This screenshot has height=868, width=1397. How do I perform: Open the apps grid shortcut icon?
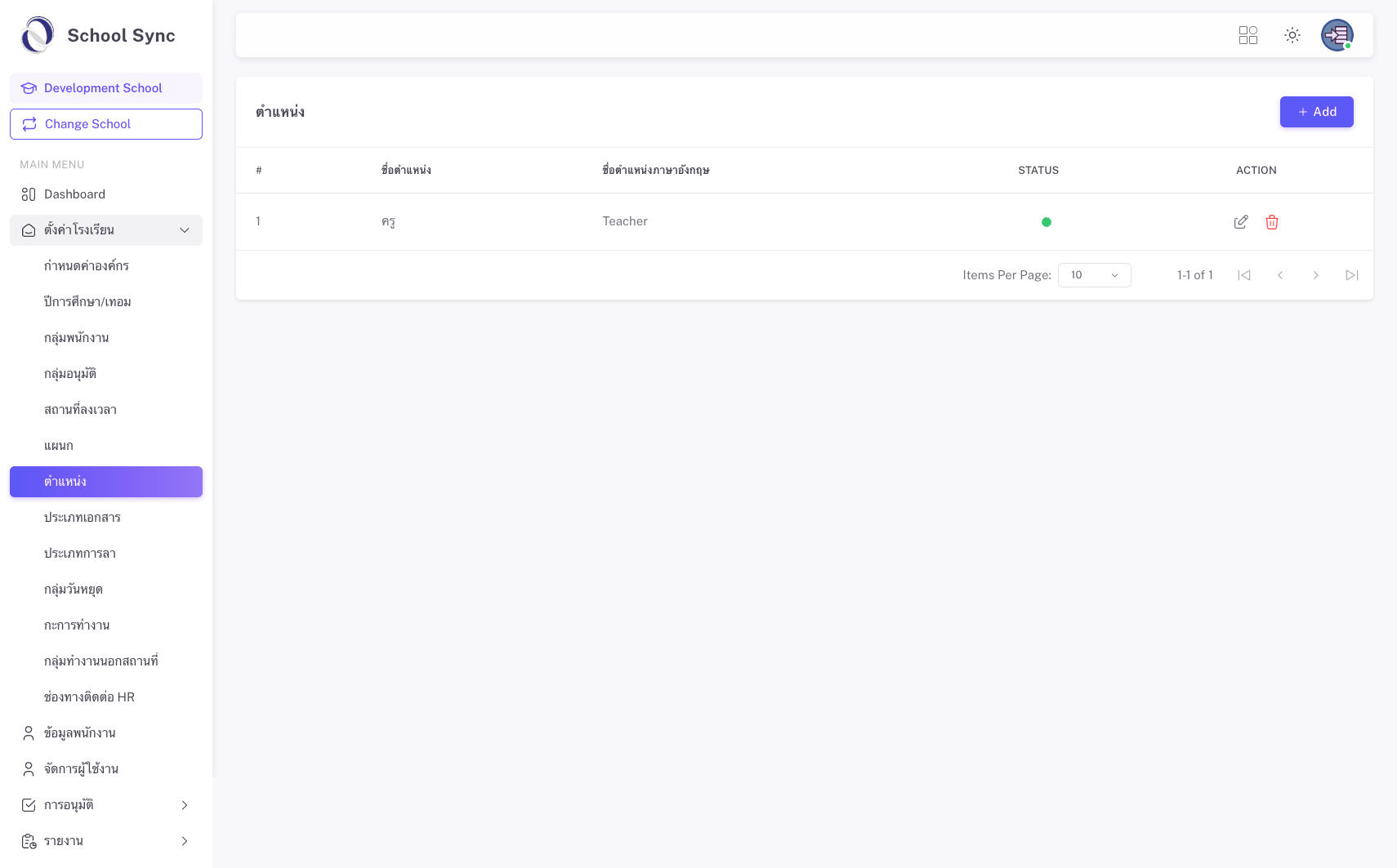click(1248, 35)
